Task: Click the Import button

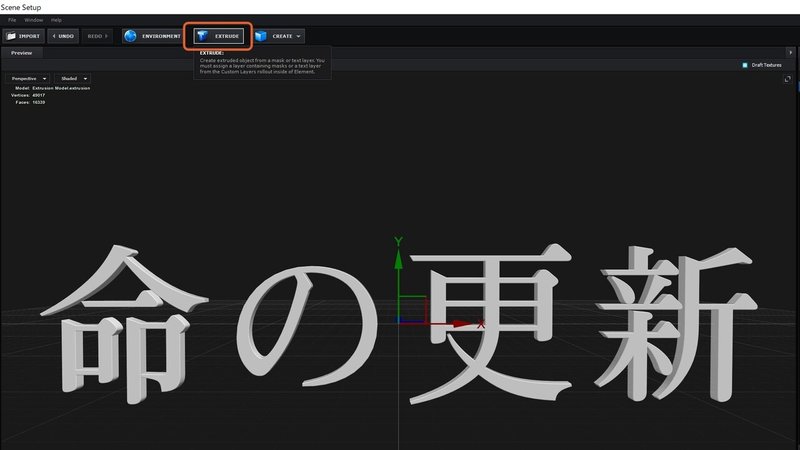Action: (23, 36)
